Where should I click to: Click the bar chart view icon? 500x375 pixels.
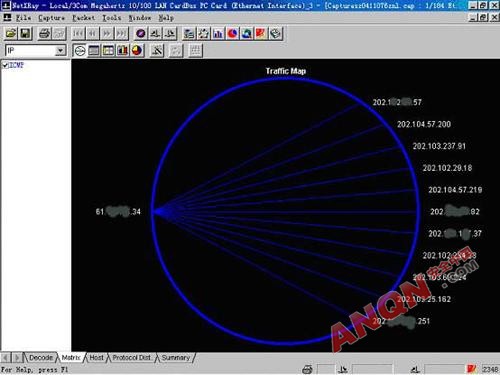[x=123, y=50]
